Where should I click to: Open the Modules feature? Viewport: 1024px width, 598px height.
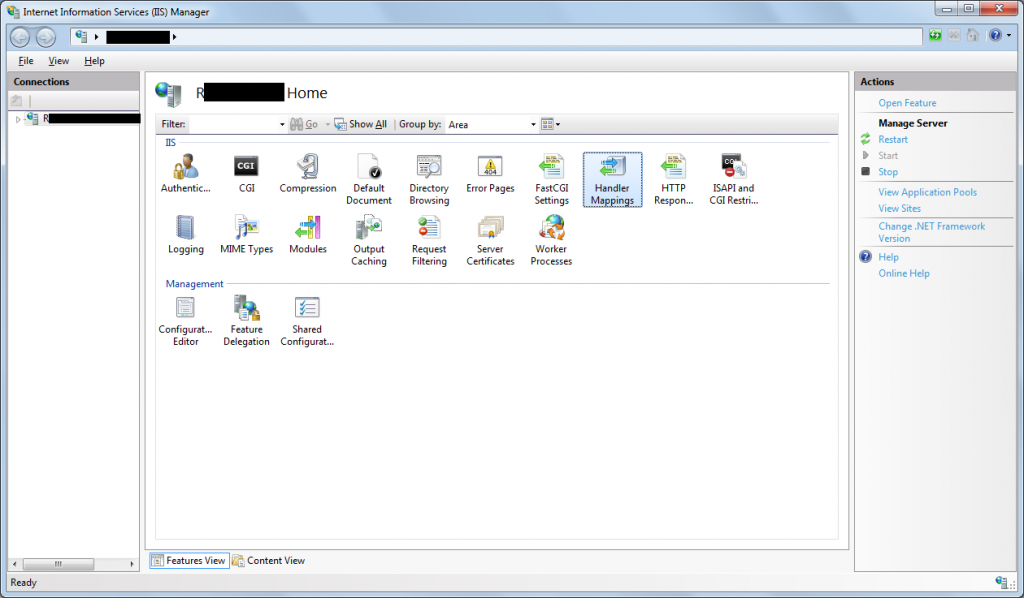tap(308, 235)
